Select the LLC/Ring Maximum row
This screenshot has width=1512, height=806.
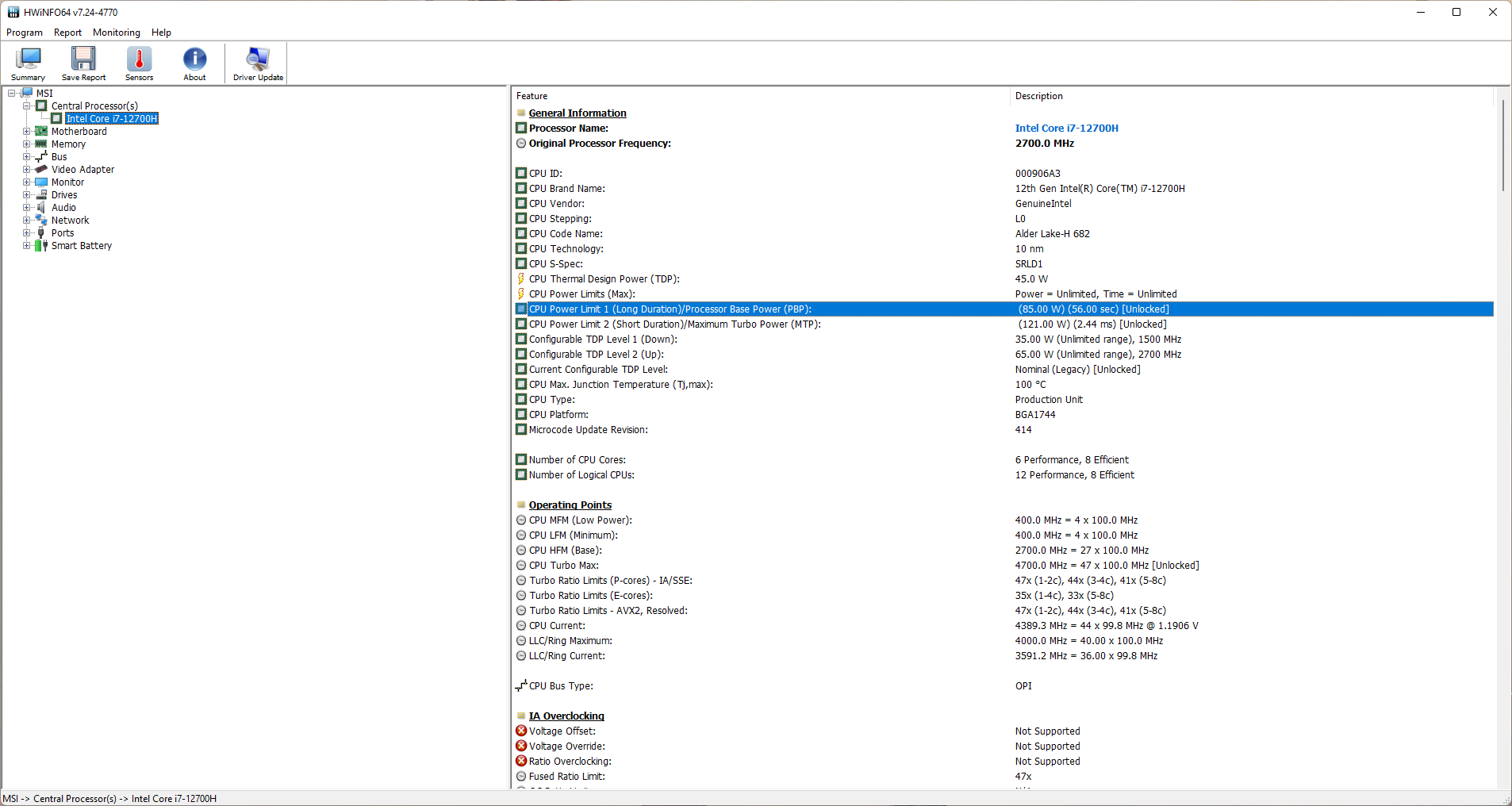(x=1004, y=641)
